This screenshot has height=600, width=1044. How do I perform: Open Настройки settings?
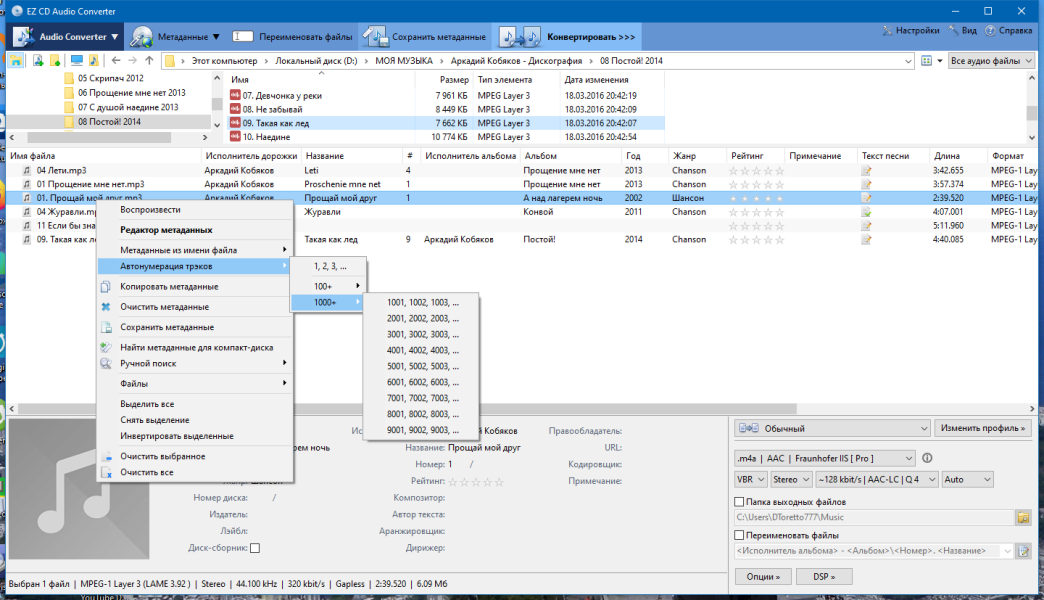point(910,31)
